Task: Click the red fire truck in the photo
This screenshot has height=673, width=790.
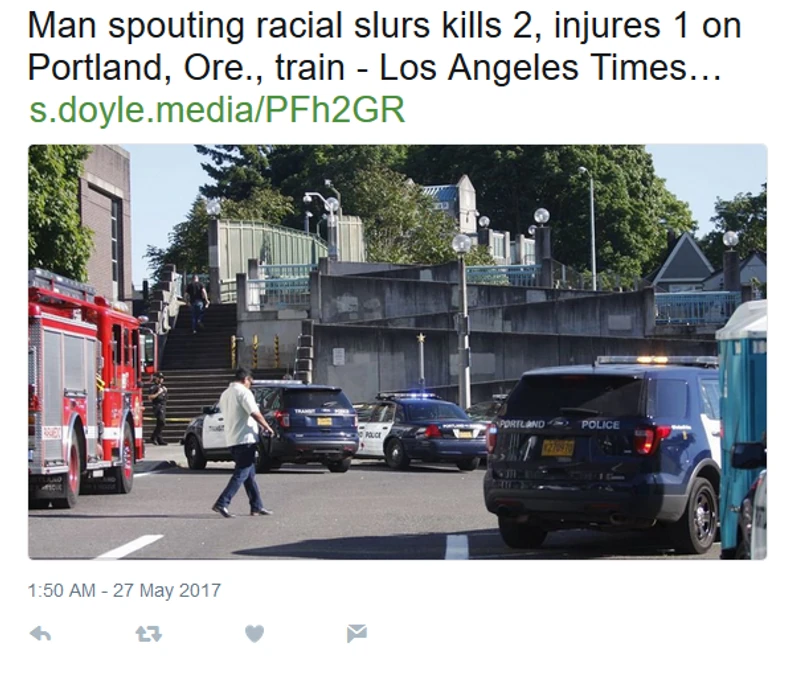Action: click(x=86, y=390)
